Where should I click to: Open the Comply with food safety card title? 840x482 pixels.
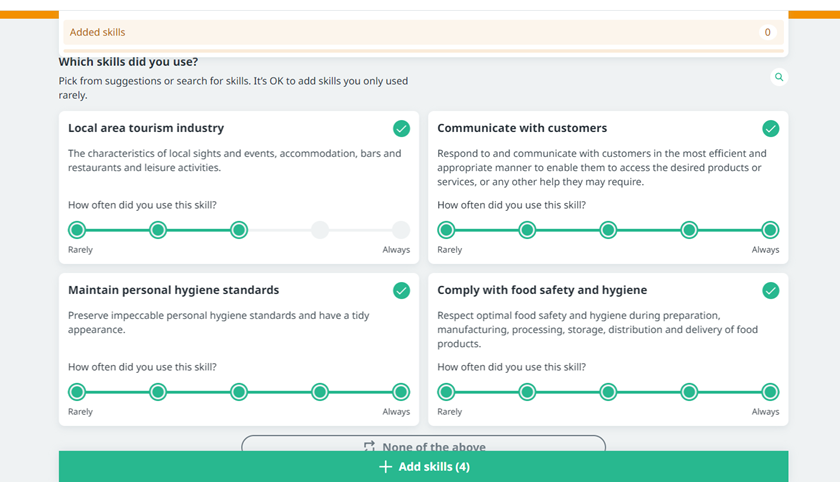click(x=542, y=291)
